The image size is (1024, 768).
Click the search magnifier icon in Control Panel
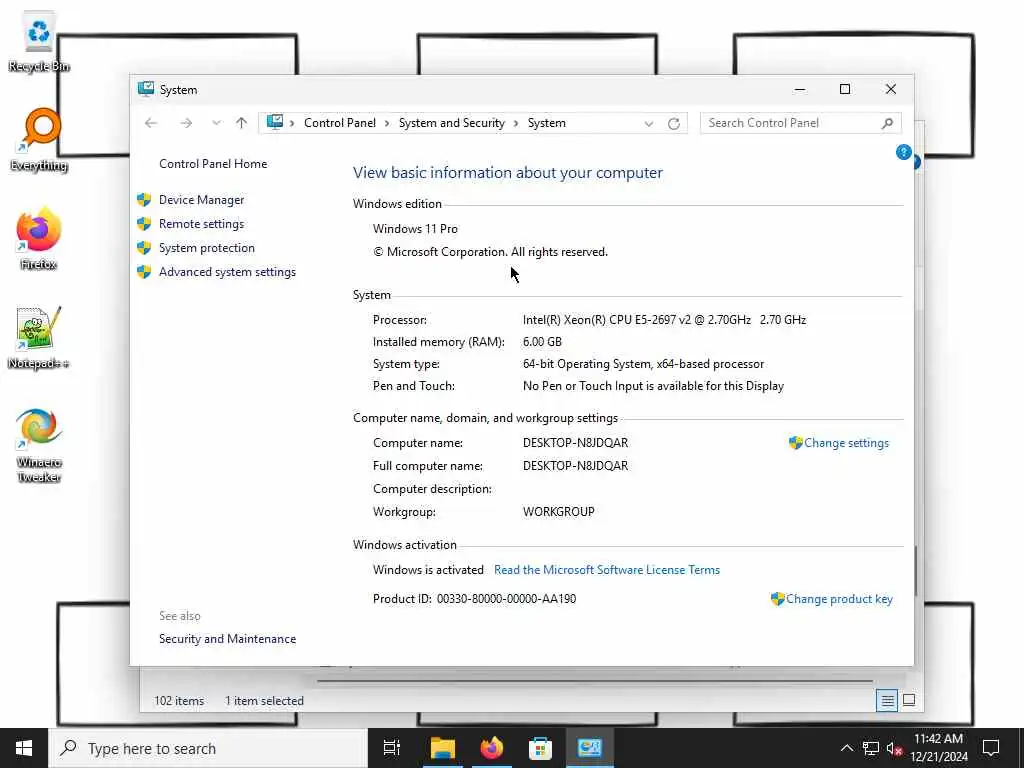coord(887,123)
